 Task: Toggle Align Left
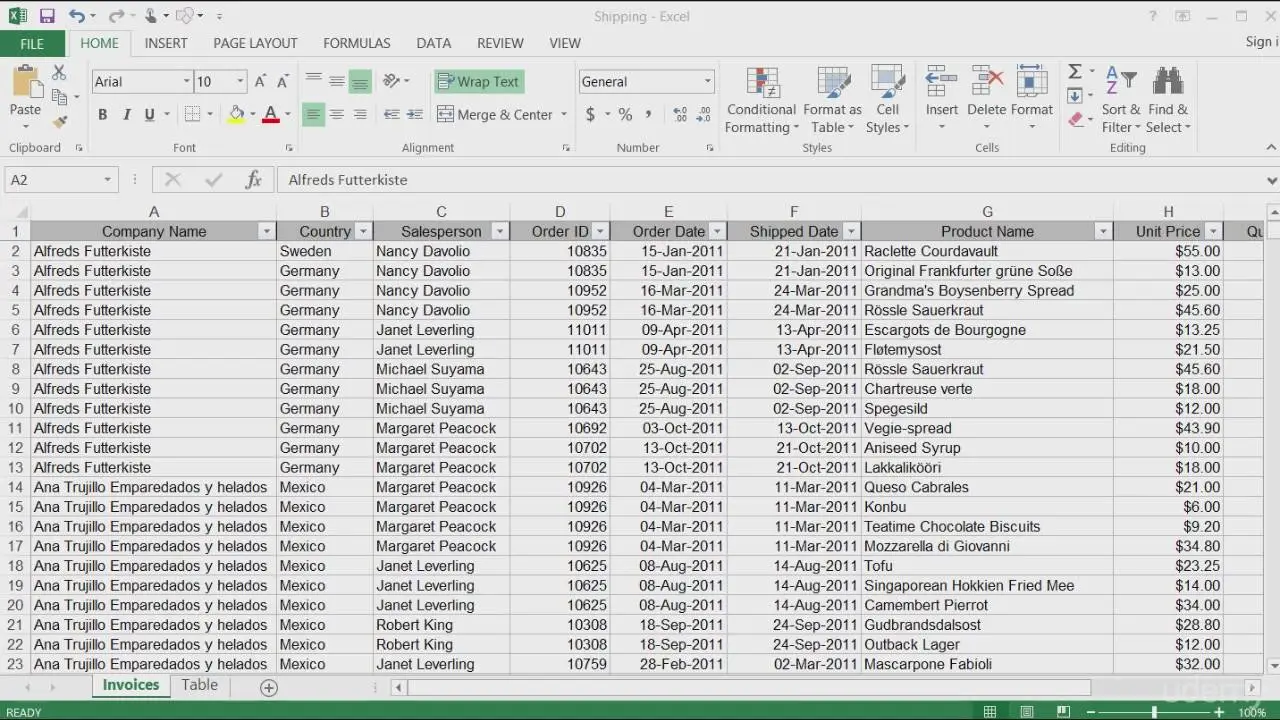point(313,115)
